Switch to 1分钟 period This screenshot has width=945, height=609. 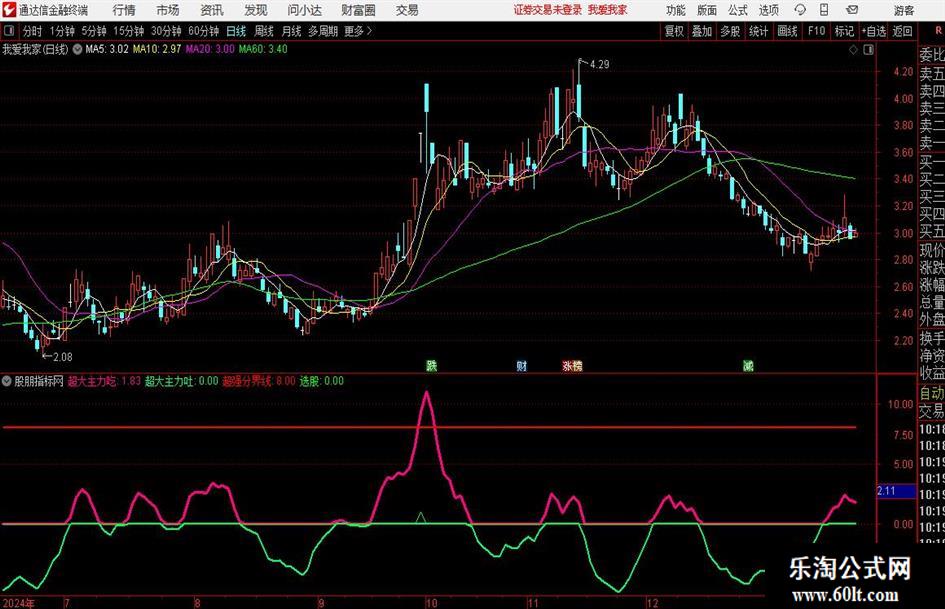pyautogui.click(x=62, y=31)
